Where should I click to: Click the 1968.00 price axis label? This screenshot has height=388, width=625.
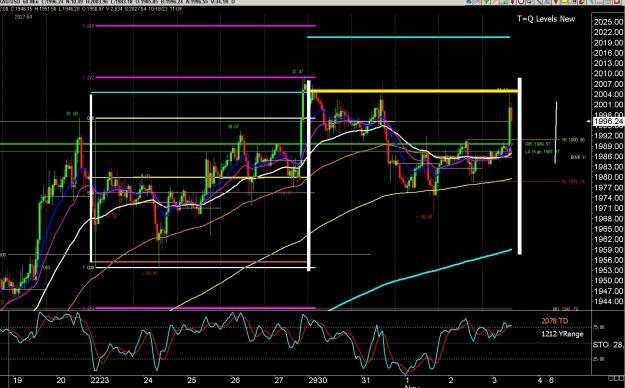[609, 219]
